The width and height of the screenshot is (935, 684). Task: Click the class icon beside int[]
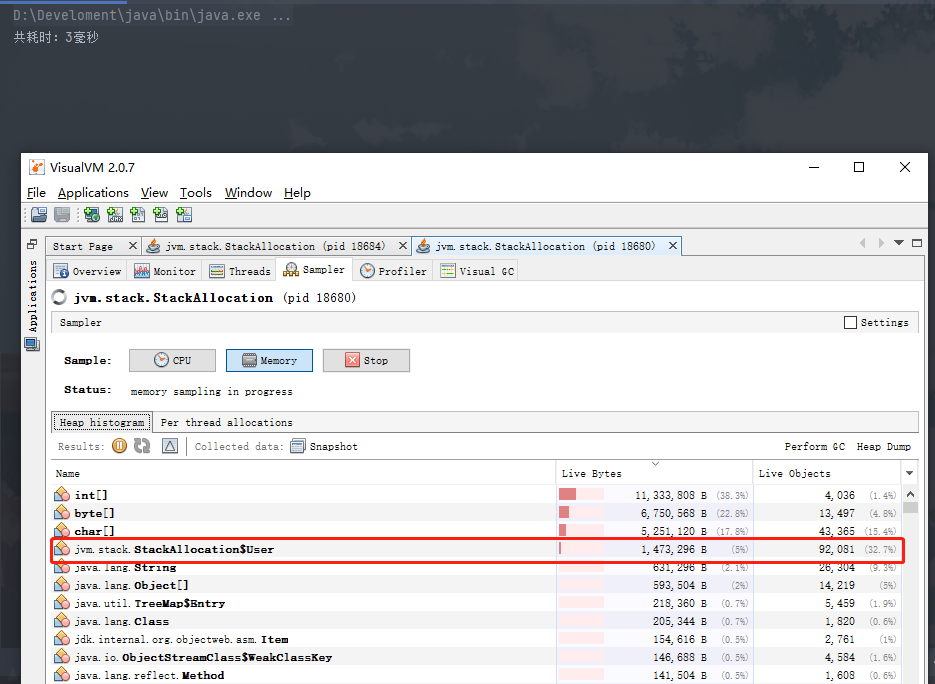pos(62,494)
